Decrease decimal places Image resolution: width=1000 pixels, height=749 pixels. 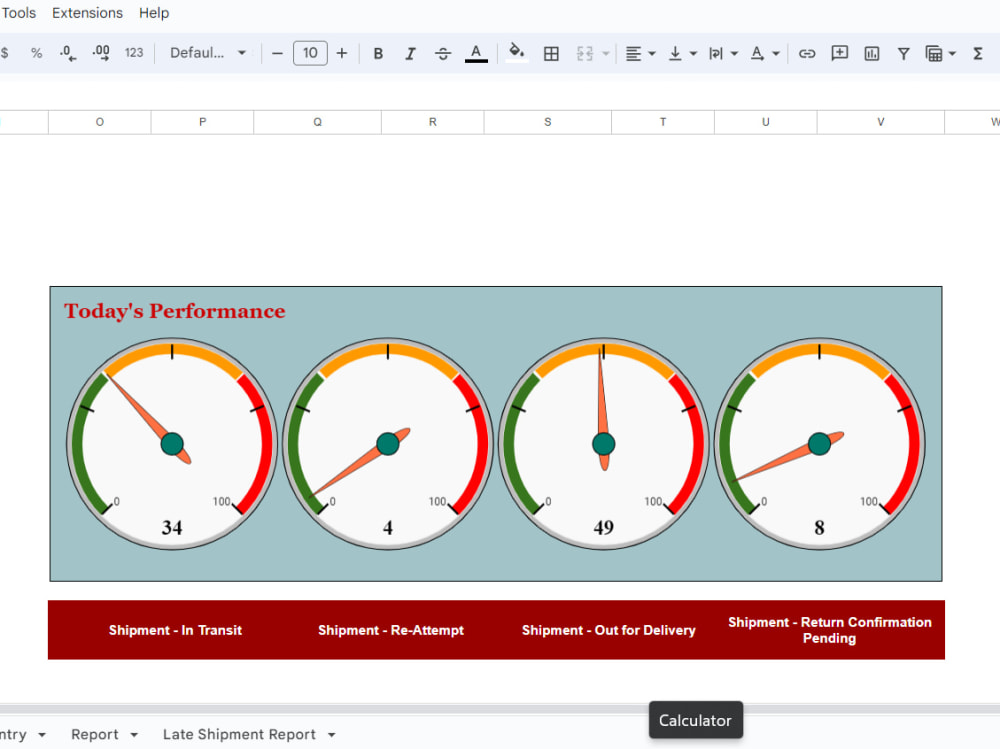(68, 53)
